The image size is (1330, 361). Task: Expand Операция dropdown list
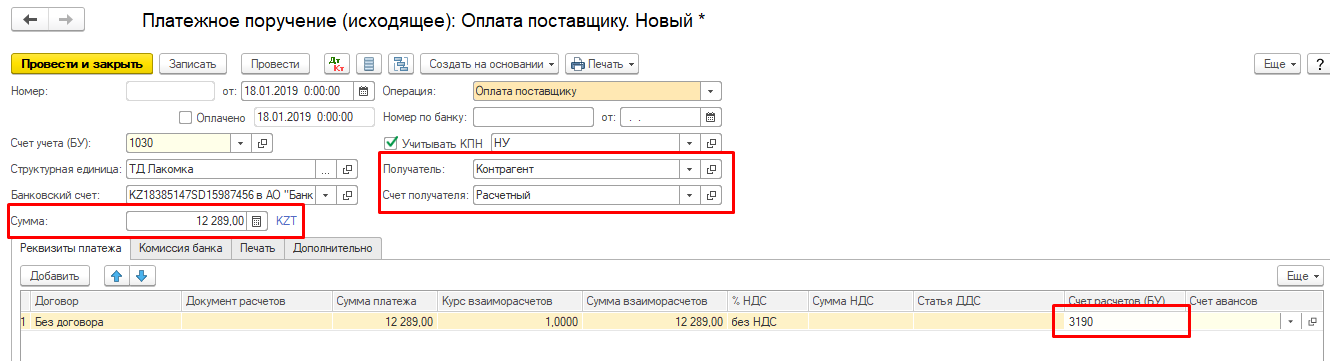[711, 91]
